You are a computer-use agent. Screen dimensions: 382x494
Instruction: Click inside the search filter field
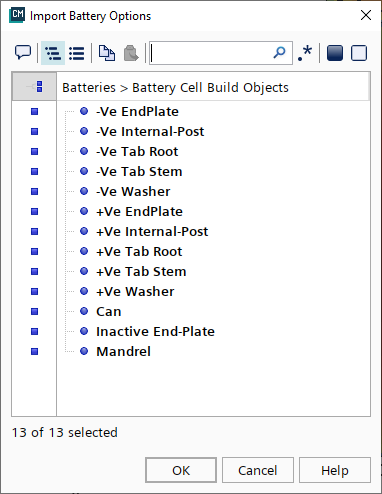point(211,53)
